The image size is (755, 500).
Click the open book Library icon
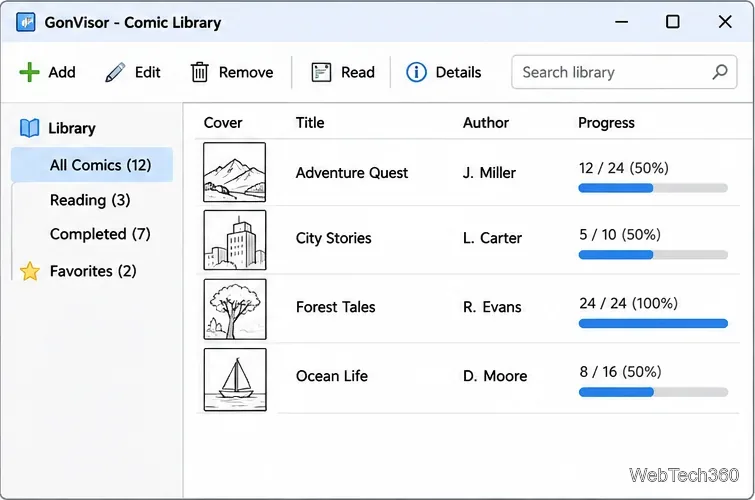(x=29, y=128)
